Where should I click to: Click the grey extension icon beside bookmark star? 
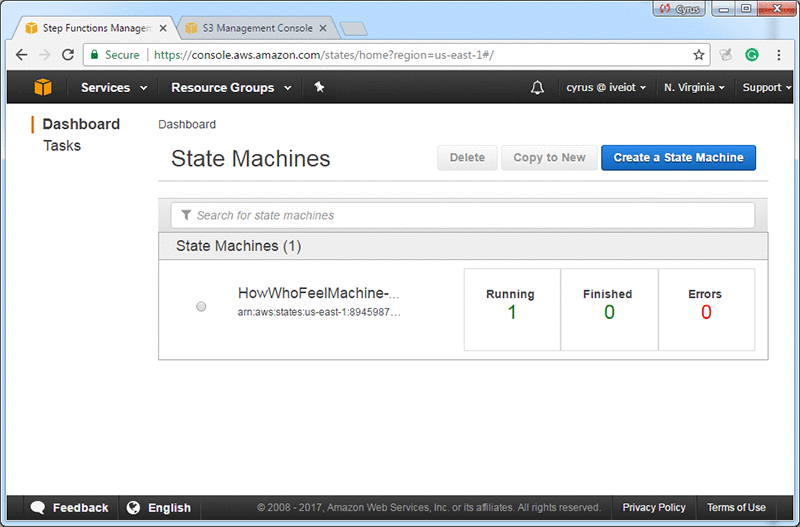(x=726, y=55)
